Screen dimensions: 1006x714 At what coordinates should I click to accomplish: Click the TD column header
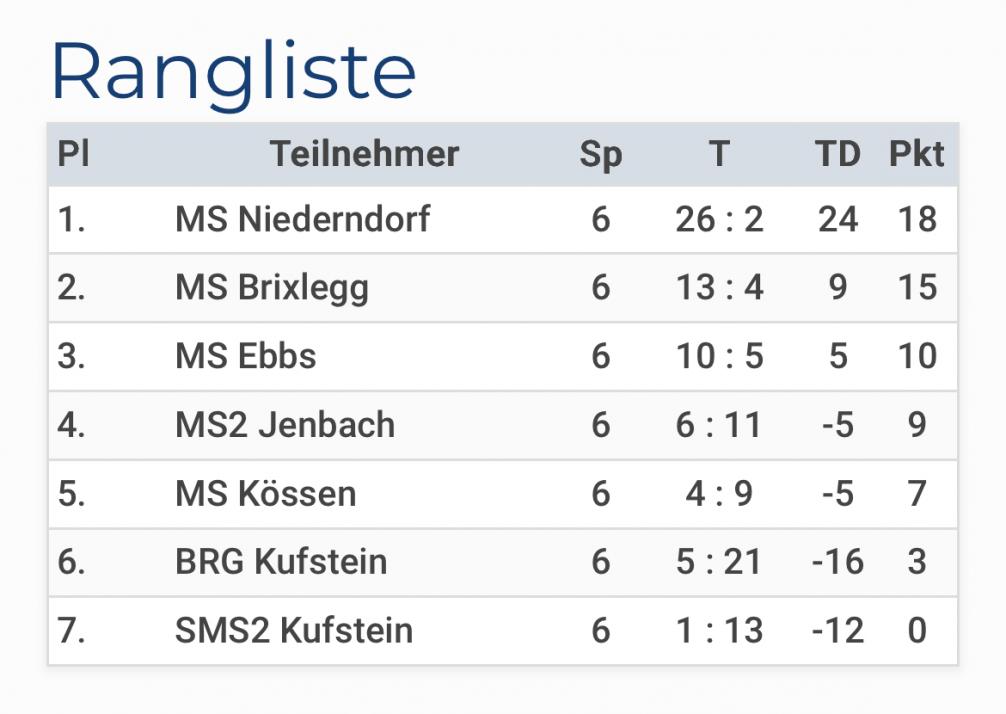click(837, 154)
